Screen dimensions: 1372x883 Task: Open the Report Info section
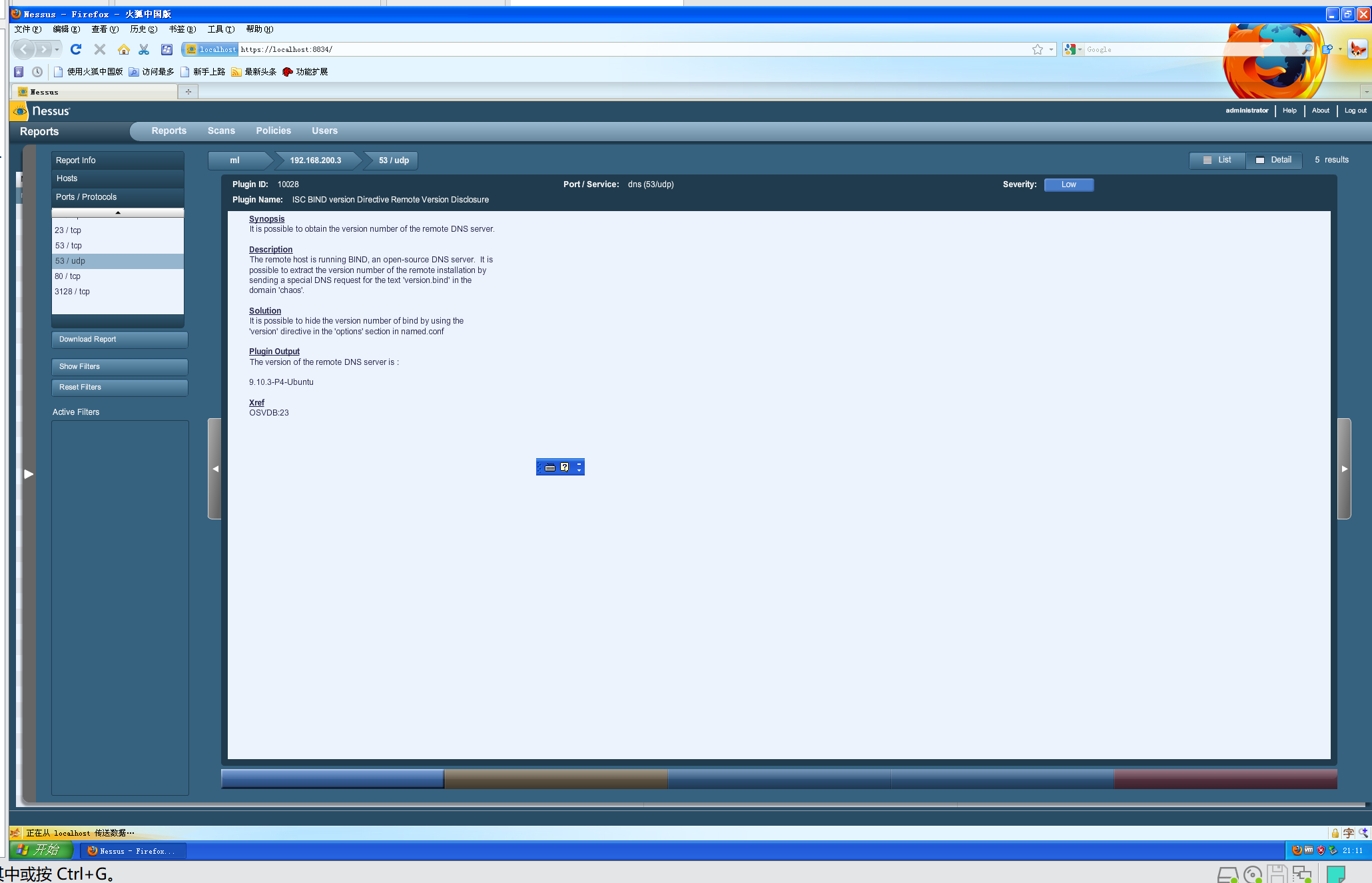[x=118, y=160]
